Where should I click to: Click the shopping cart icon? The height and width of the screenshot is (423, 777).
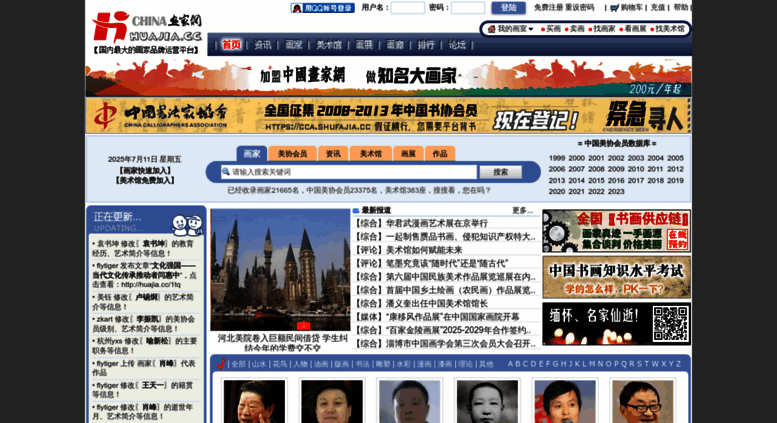coord(614,7)
